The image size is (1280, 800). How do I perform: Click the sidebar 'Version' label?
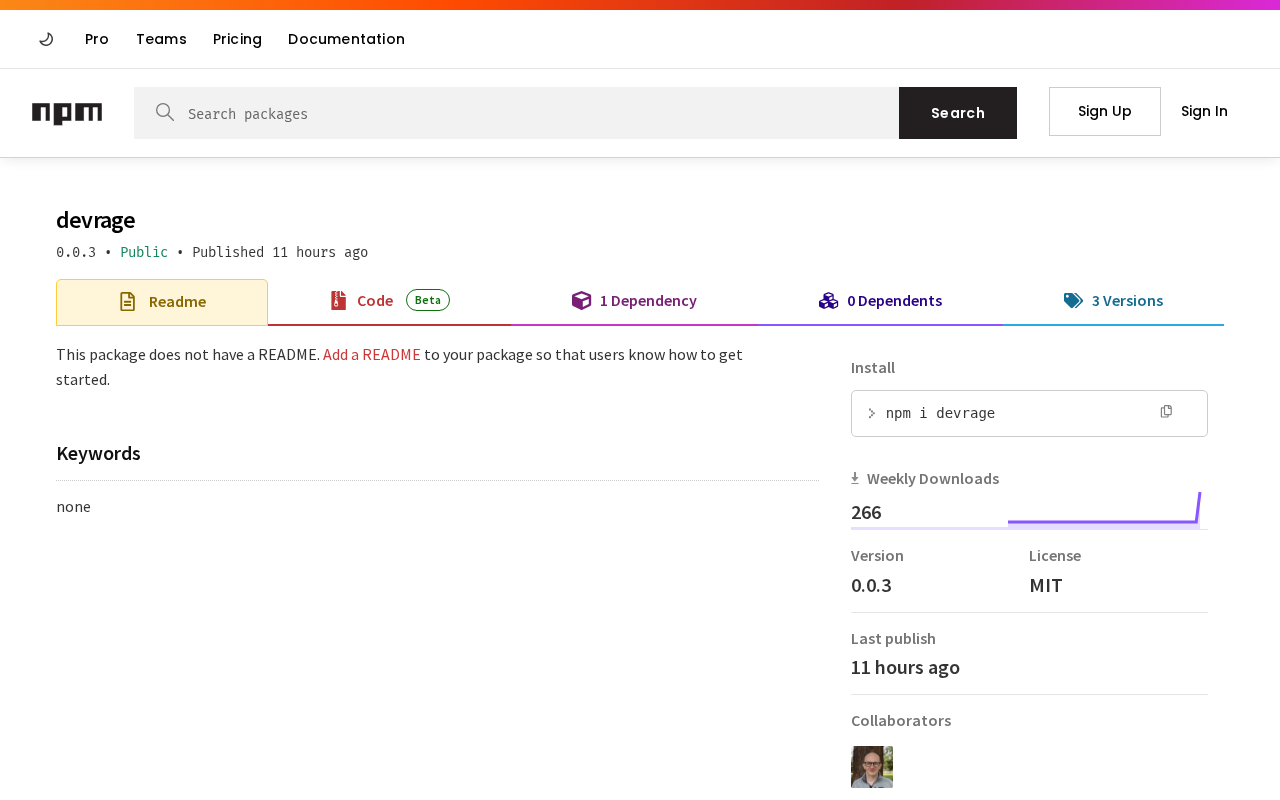tap(877, 555)
